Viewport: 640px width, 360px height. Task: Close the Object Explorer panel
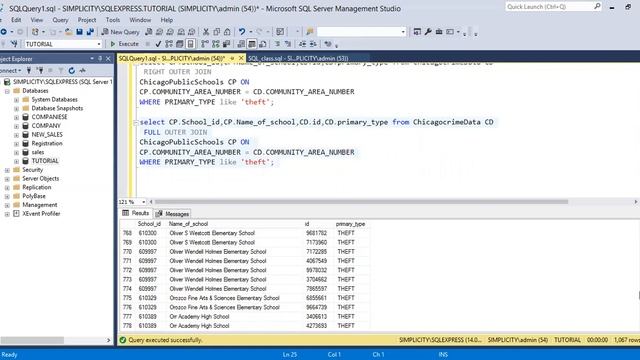(108, 59)
